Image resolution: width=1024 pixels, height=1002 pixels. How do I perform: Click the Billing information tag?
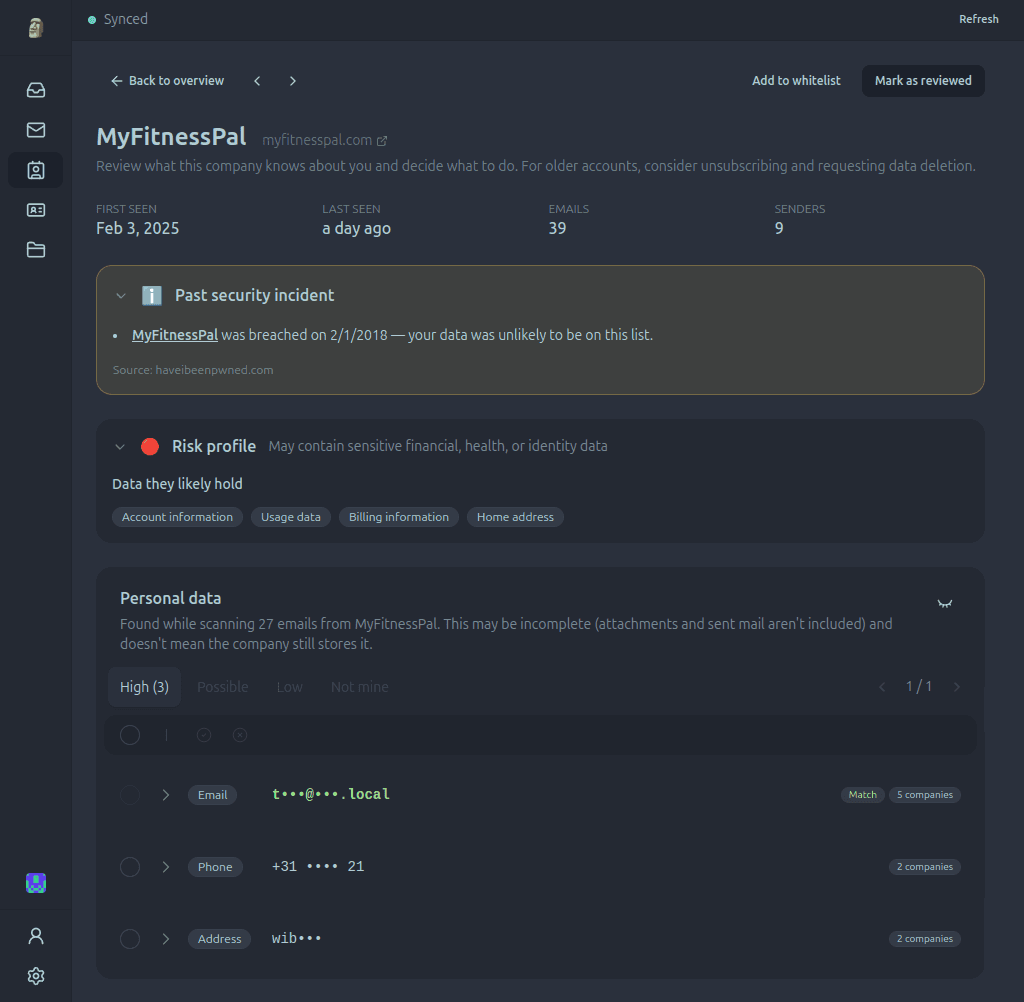pos(399,517)
